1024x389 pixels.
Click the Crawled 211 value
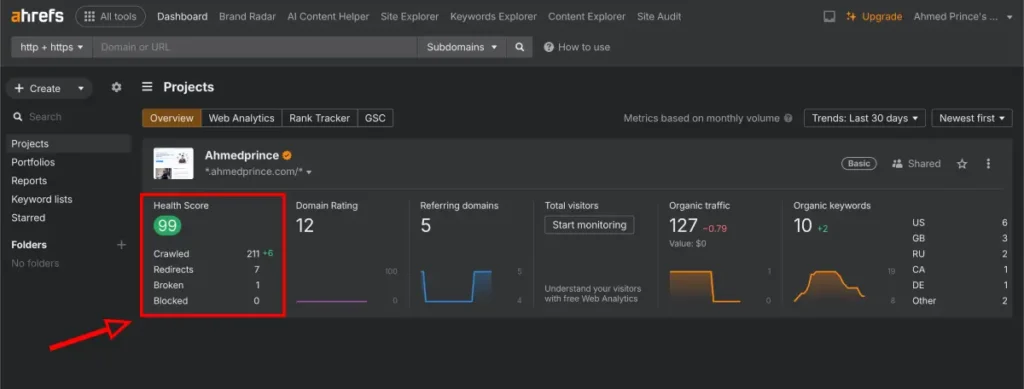tap(253, 253)
